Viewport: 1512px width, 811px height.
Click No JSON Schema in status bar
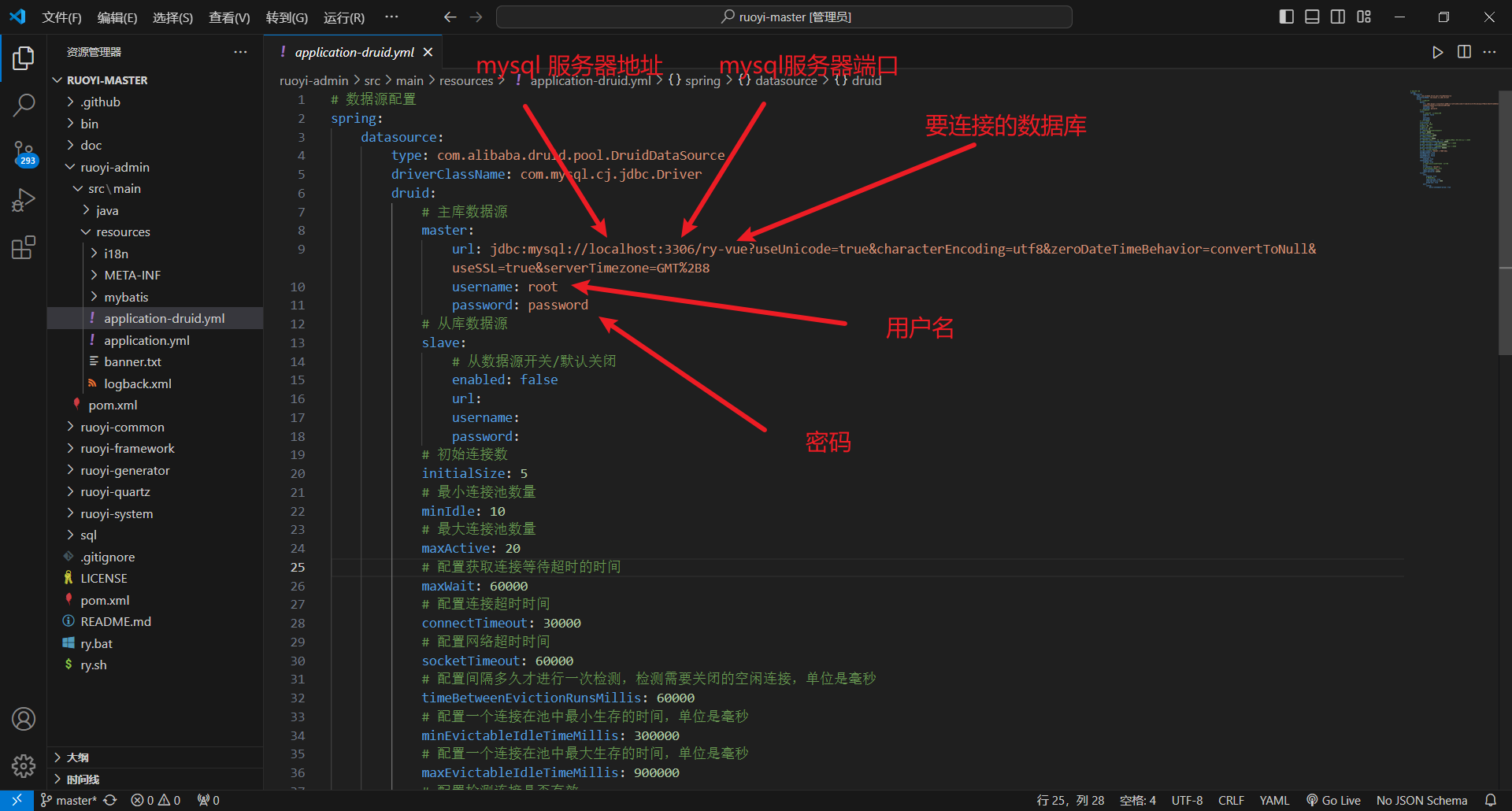click(x=1421, y=800)
